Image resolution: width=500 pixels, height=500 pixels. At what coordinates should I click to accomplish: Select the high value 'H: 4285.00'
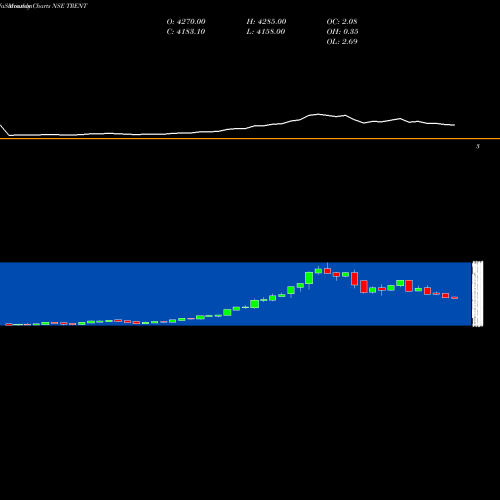266,22
